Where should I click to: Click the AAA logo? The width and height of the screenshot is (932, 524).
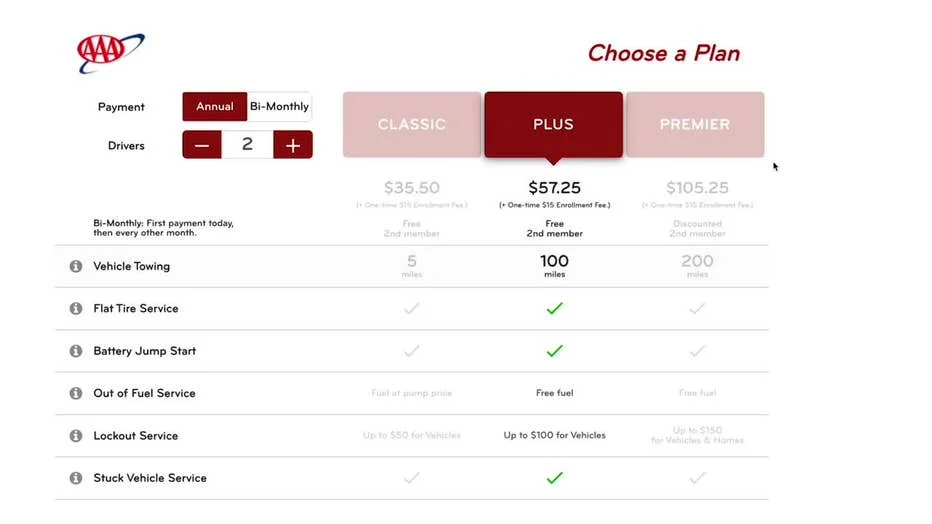click(x=110, y=52)
